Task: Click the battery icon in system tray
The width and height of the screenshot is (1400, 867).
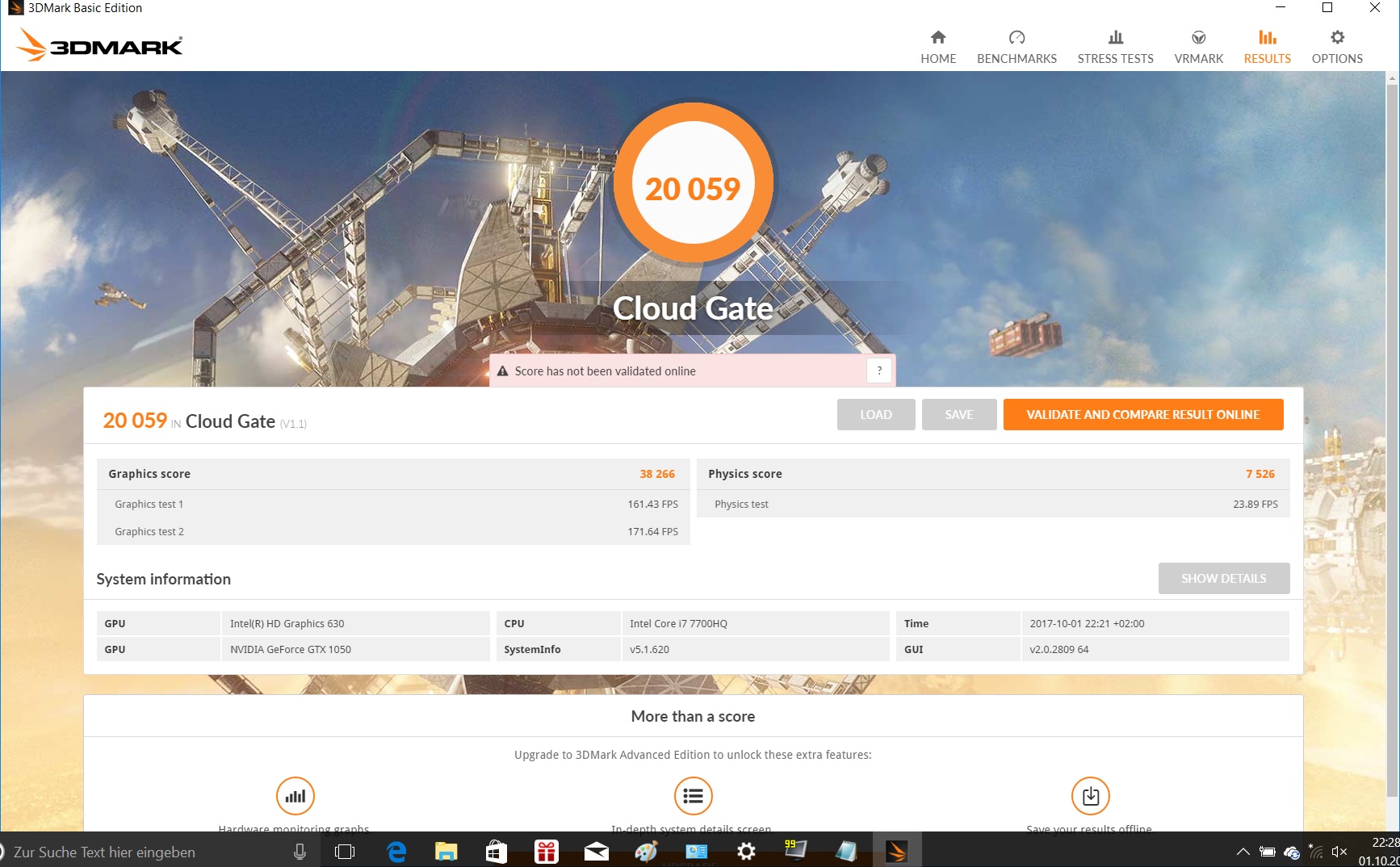Action: coord(1268,852)
